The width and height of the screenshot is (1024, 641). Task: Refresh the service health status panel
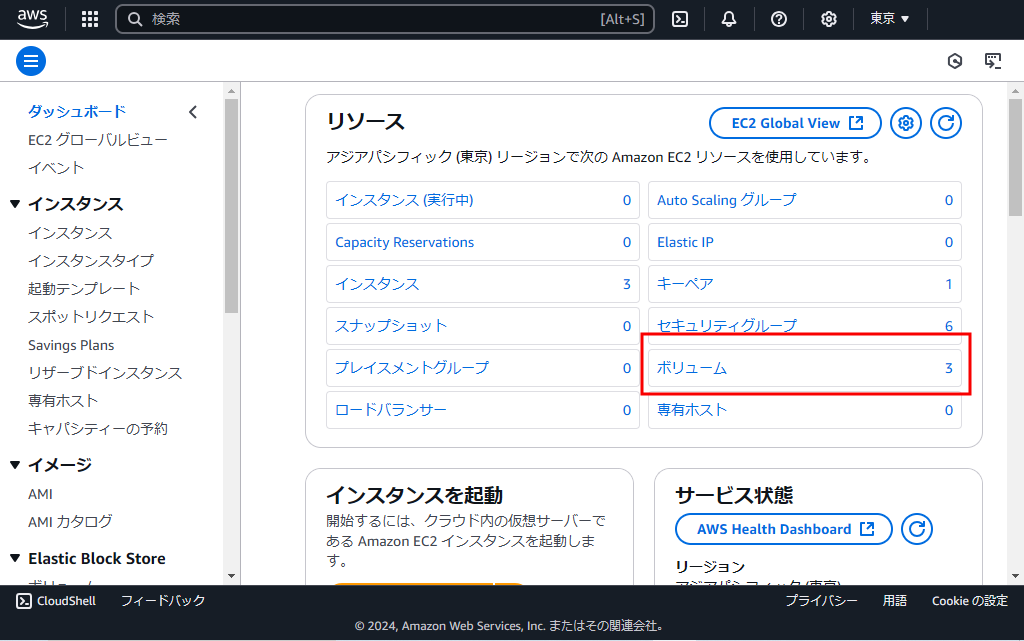click(x=917, y=529)
